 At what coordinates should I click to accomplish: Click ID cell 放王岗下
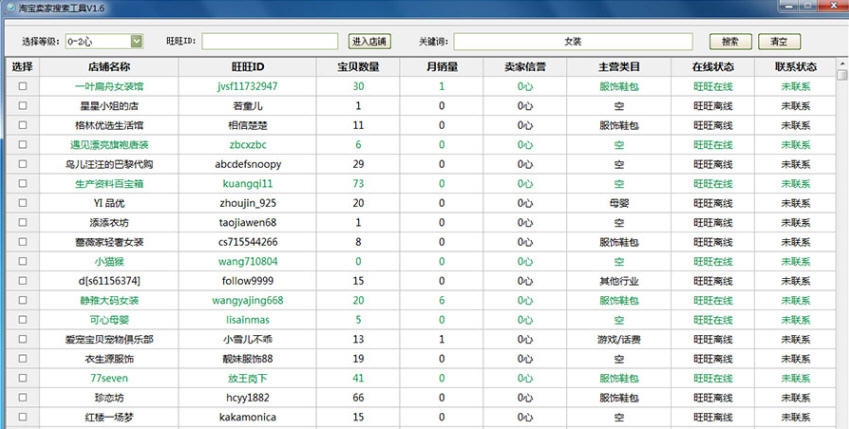coord(248,378)
